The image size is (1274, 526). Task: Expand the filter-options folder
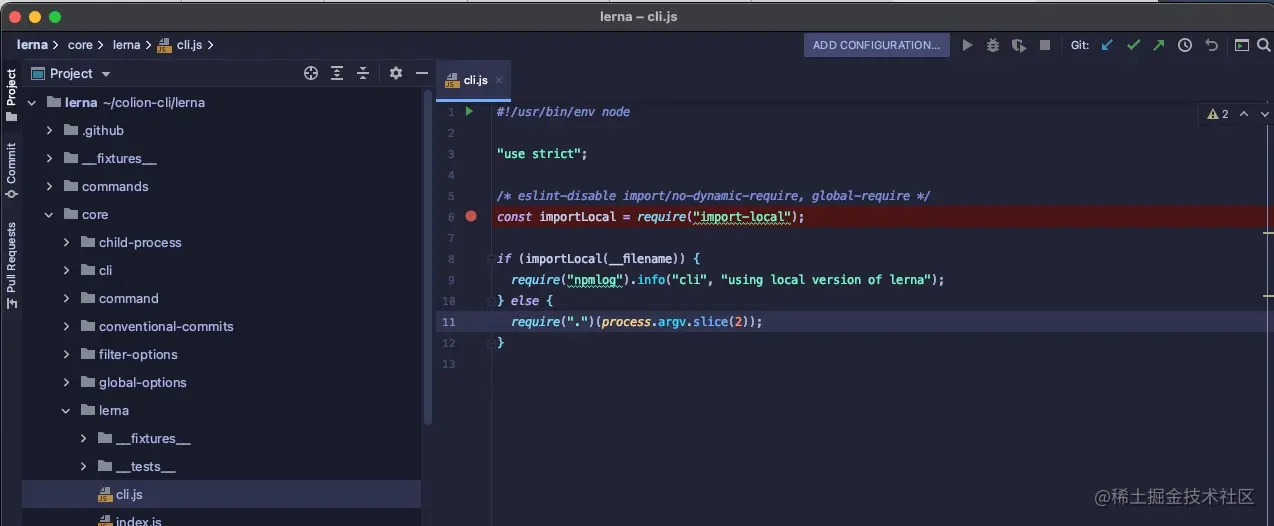point(66,354)
